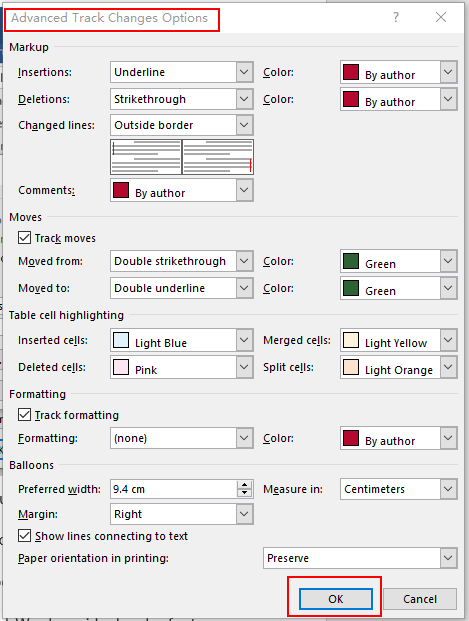Image resolution: width=469 pixels, height=621 pixels.
Task: Expand Moved from Double strikethrough dropdown
Action: (x=182, y=261)
